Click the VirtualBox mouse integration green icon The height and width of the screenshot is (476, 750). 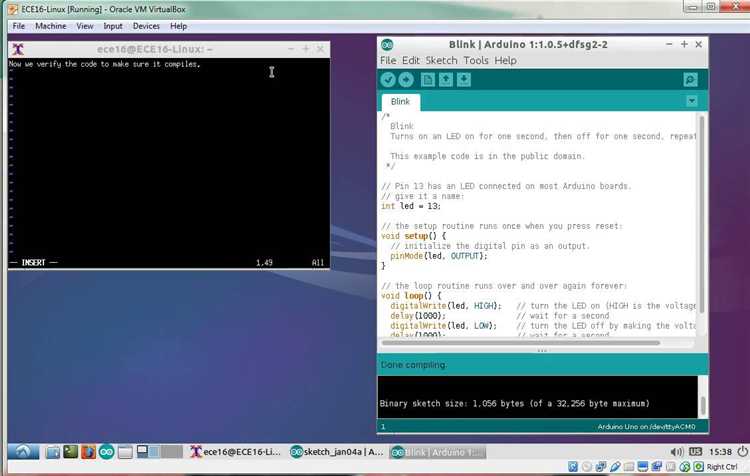(x=699, y=466)
